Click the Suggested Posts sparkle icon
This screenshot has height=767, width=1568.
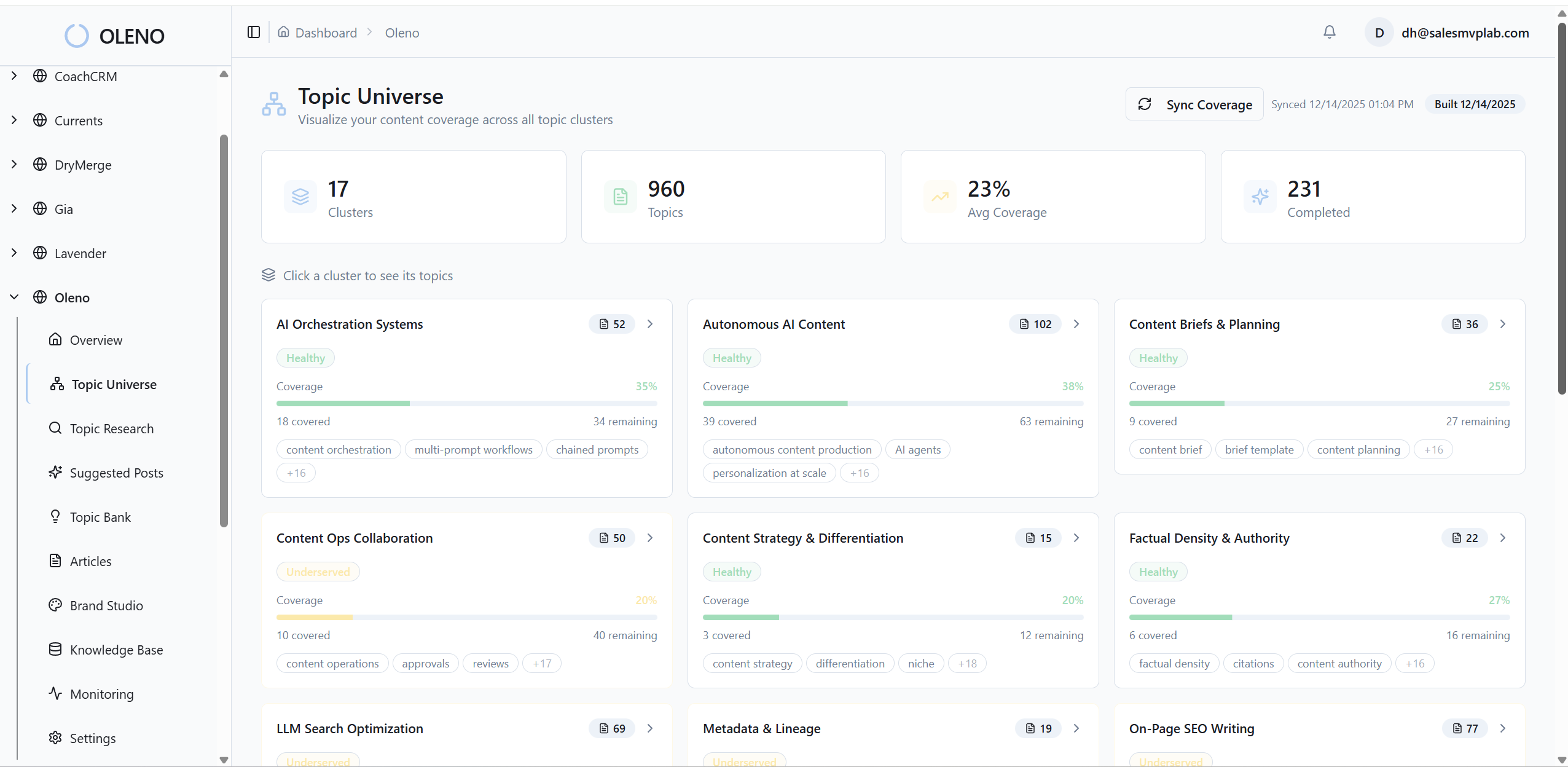(56, 473)
